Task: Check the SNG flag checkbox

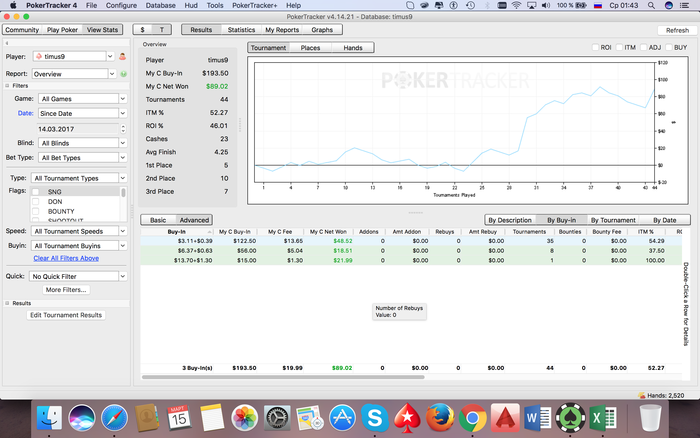Action: pyautogui.click(x=36, y=192)
